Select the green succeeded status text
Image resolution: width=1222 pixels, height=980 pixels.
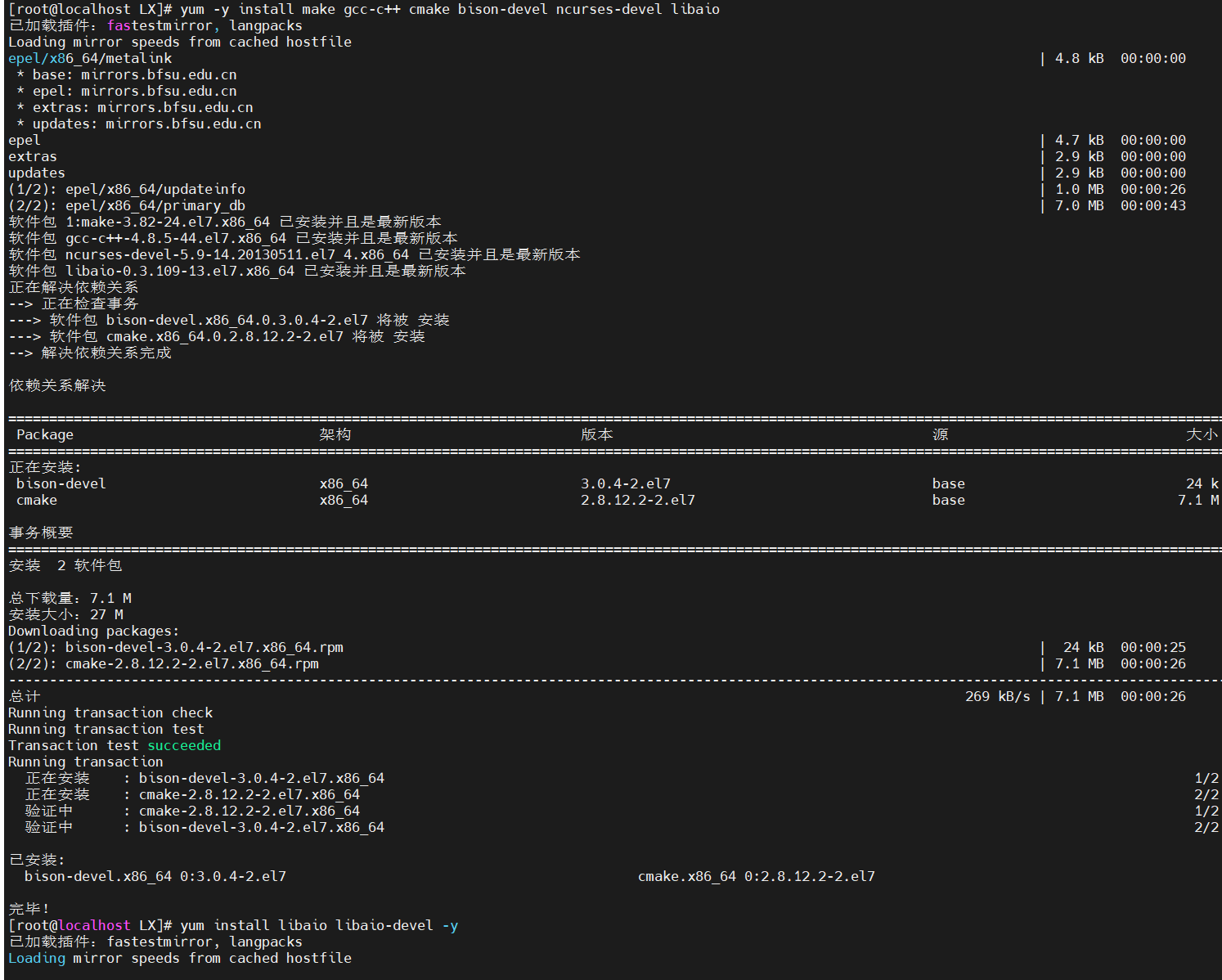pyautogui.click(x=184, y=745)
